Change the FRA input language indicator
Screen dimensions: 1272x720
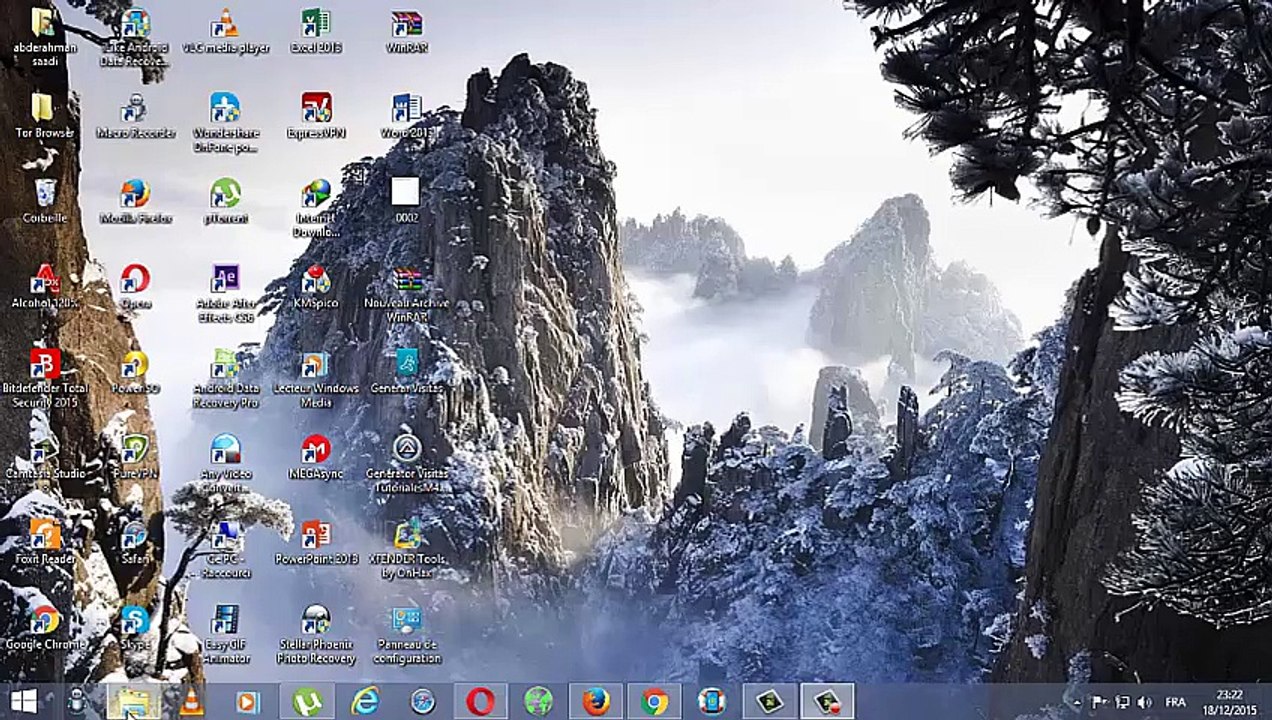coord(1176,702)
